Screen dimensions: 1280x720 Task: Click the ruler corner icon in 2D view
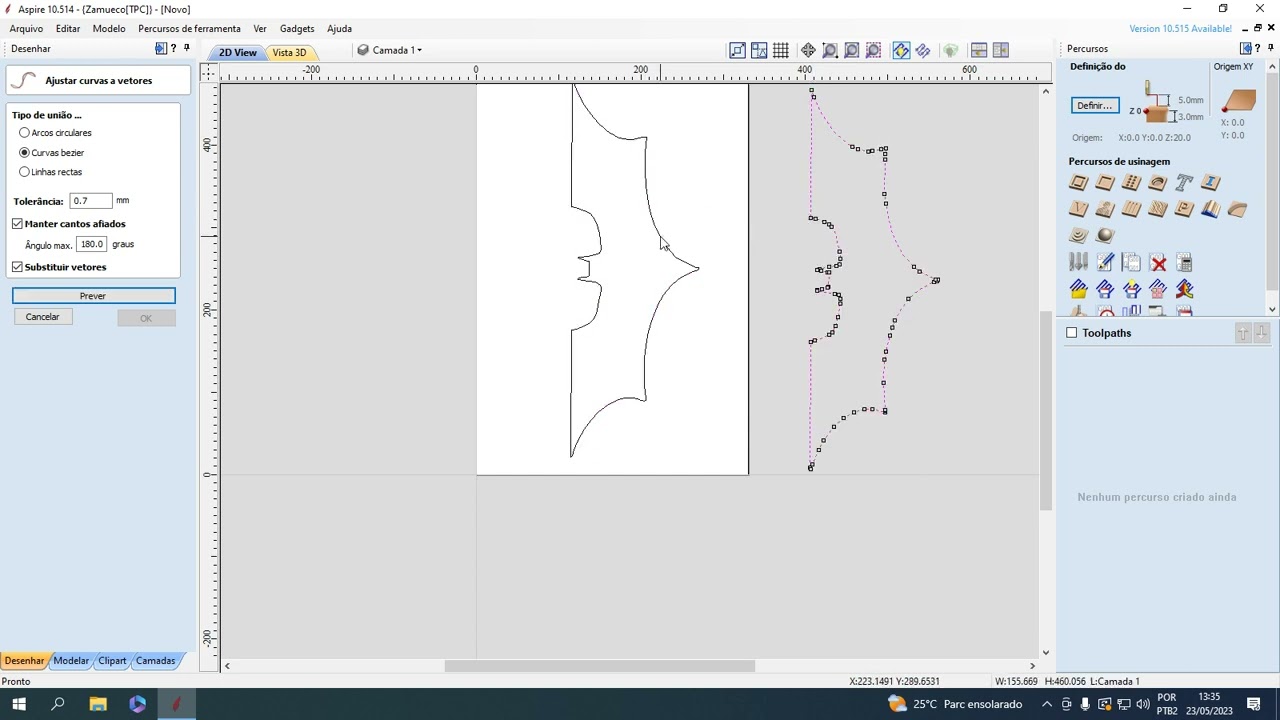[208, 71]
